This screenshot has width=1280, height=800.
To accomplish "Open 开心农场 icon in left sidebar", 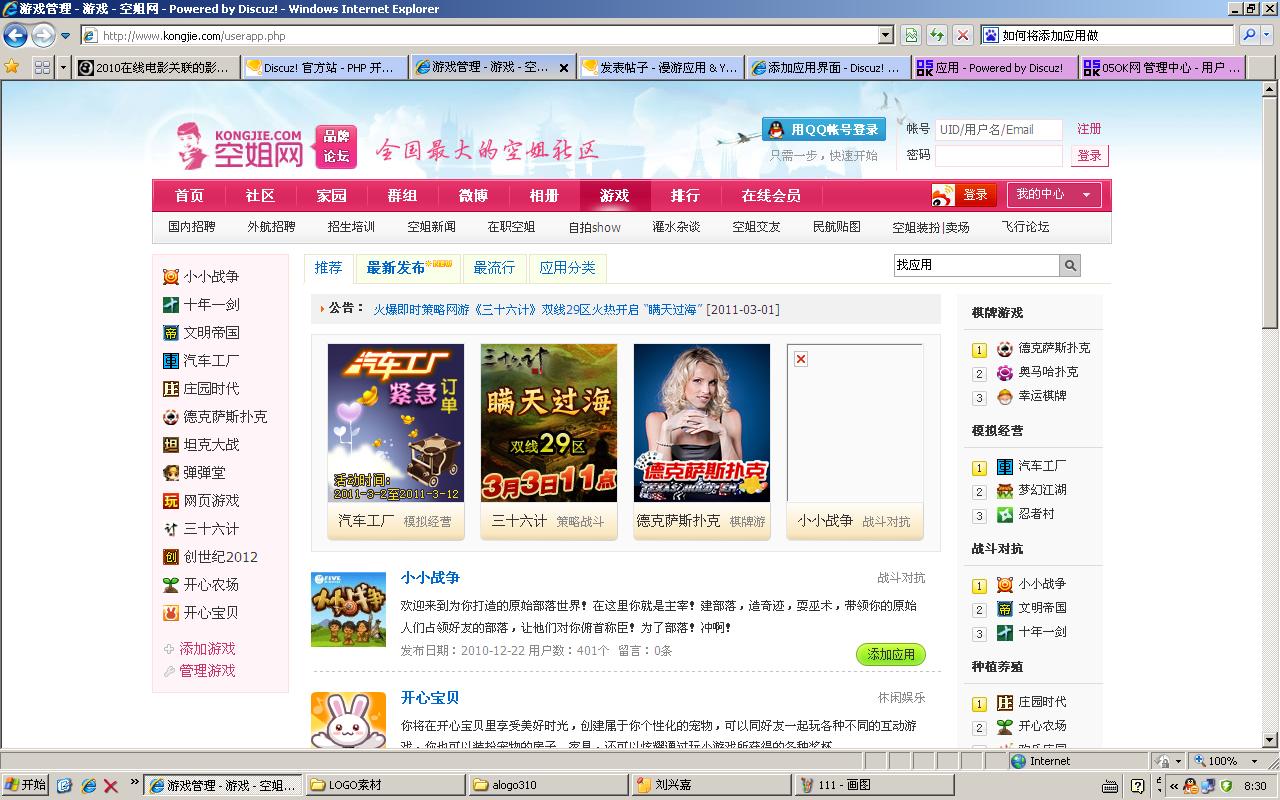I will (x=171, y=585).
